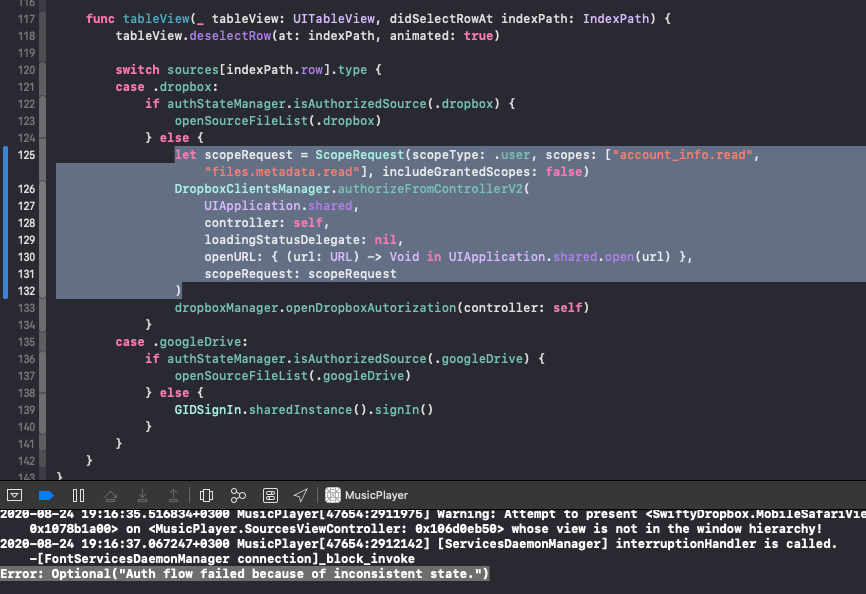Select the MusicPlayer process in debug bar
This screenshot has height=594, width=866.
(376, 495)
